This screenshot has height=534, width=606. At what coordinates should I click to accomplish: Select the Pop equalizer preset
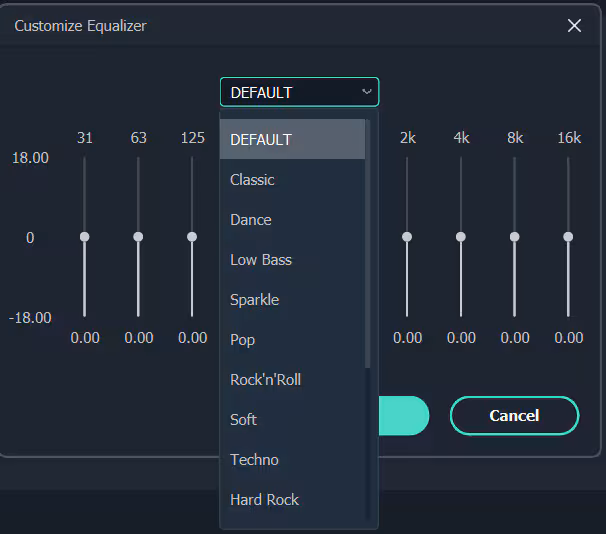292,340
